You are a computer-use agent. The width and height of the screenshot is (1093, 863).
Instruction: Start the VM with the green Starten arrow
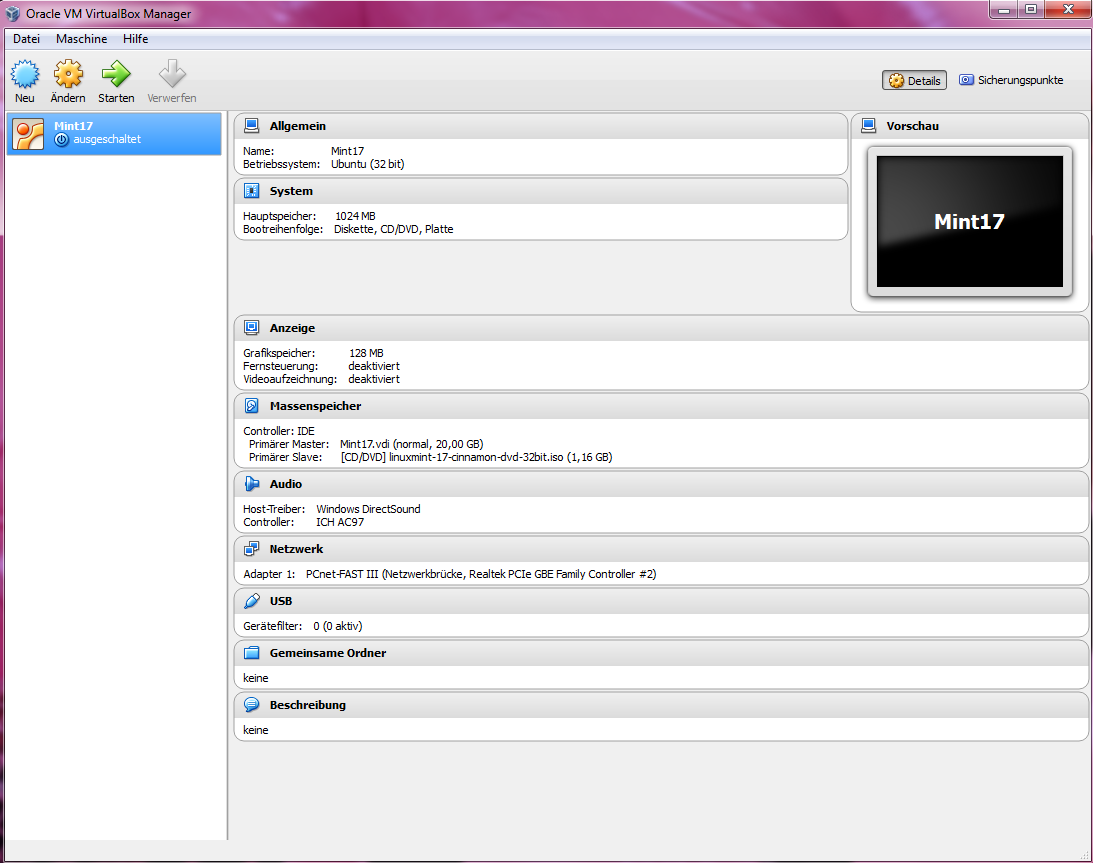tap(116, 73)
